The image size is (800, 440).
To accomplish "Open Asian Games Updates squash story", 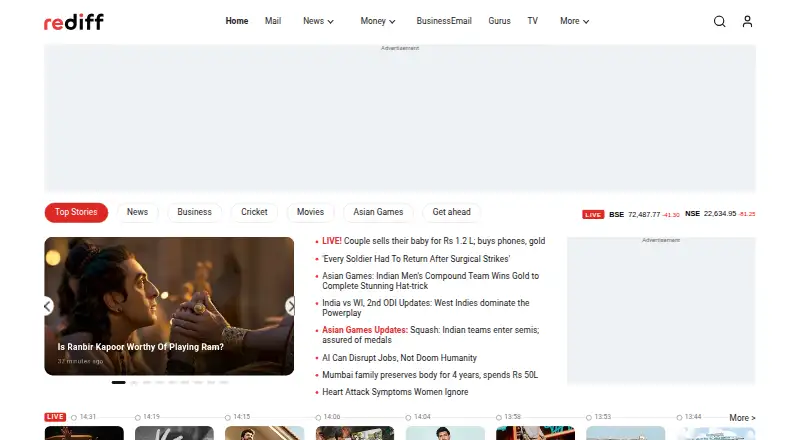I will pyautogui.click(x=431, y=335).
